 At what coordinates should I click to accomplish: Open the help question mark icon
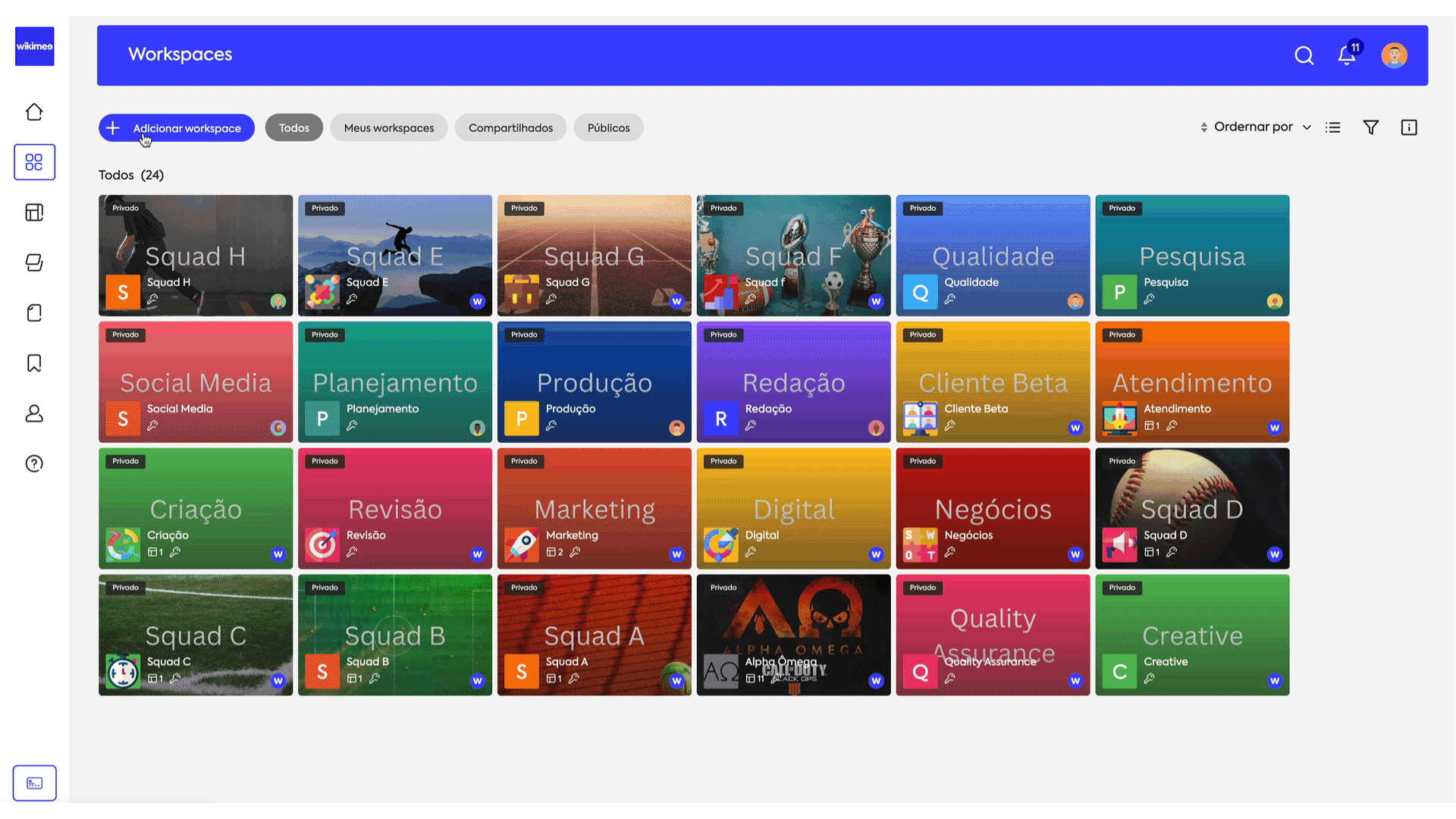[x=34, y=463]
